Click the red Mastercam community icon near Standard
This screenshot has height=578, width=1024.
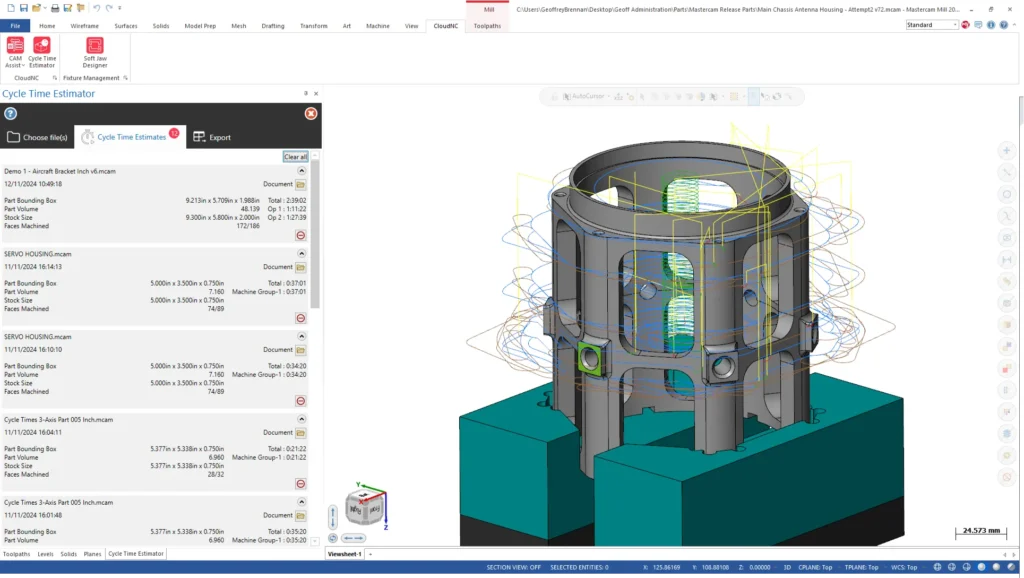coord(965,25)
